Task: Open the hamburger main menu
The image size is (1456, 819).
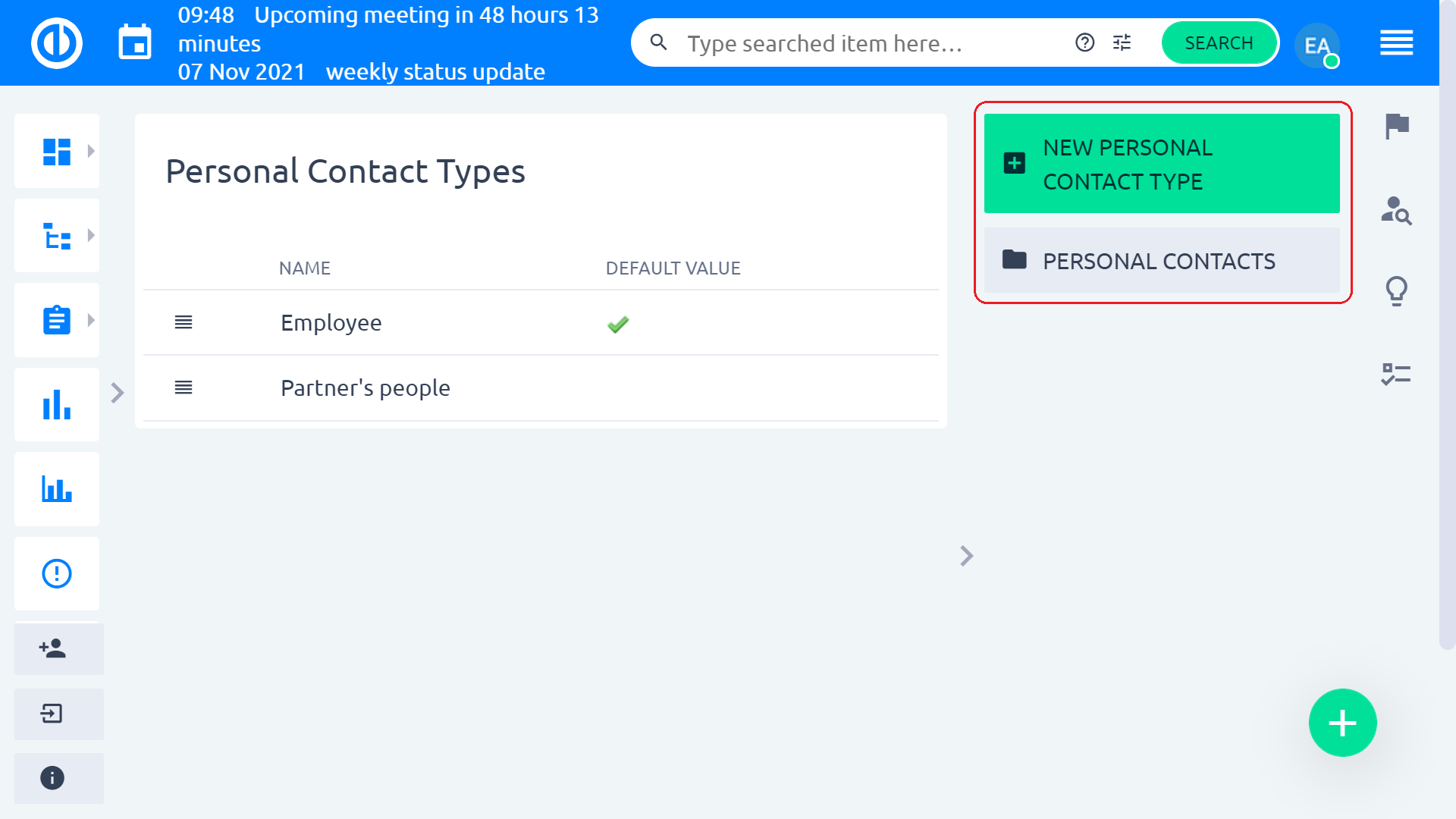Action: click(x=1396, y=42)
